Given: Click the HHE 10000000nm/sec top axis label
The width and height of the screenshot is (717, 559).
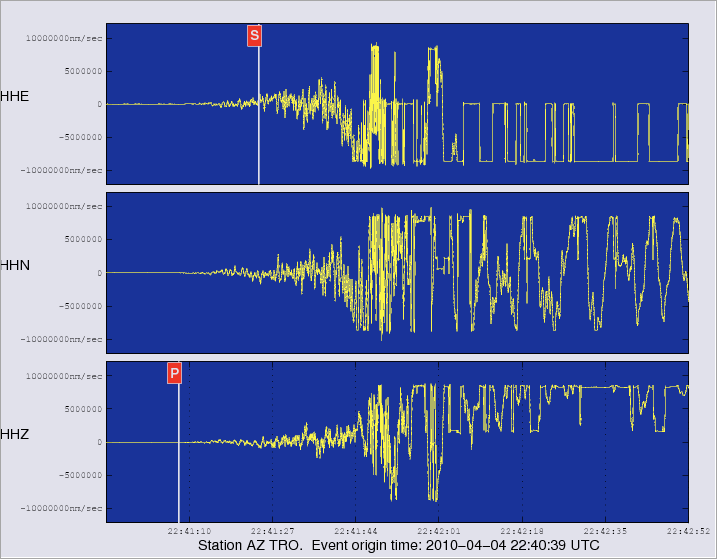Looking at the screenshot, I should [64, 38].
